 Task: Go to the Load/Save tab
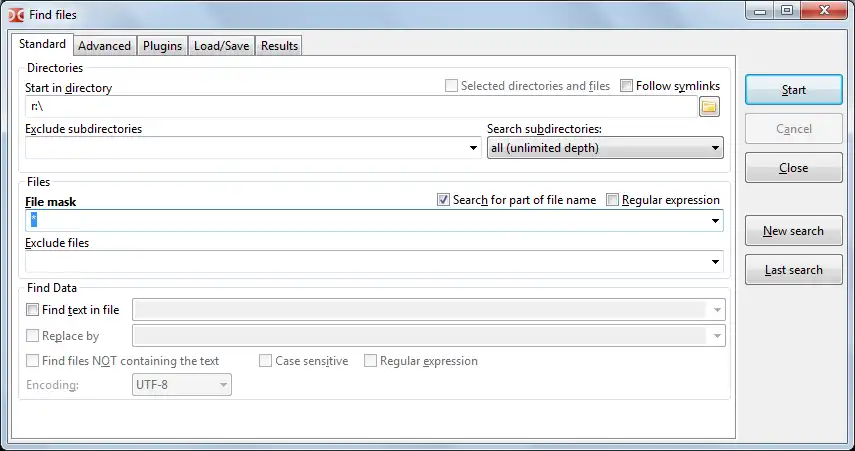point(221,46)
